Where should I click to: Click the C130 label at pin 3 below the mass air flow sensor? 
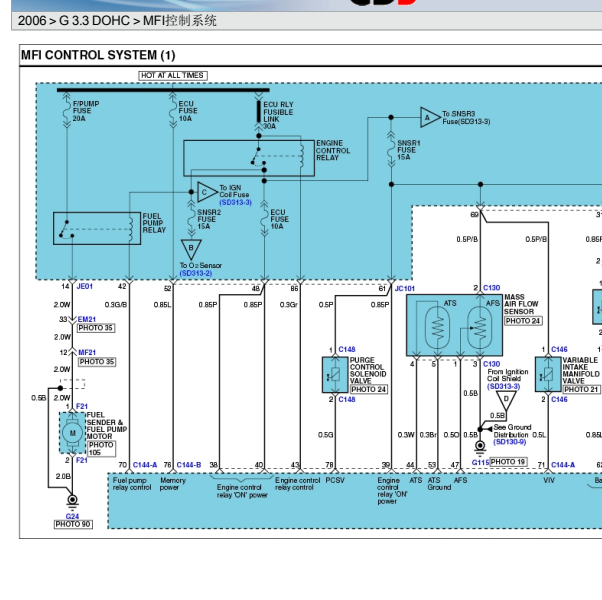(x=491, y=364)
